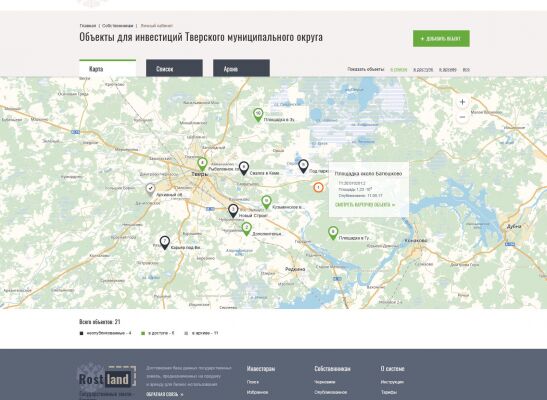The height and width of the screenshot is (400, 547).
Task: Click Редкино town label on map
Action: [295, 269]
